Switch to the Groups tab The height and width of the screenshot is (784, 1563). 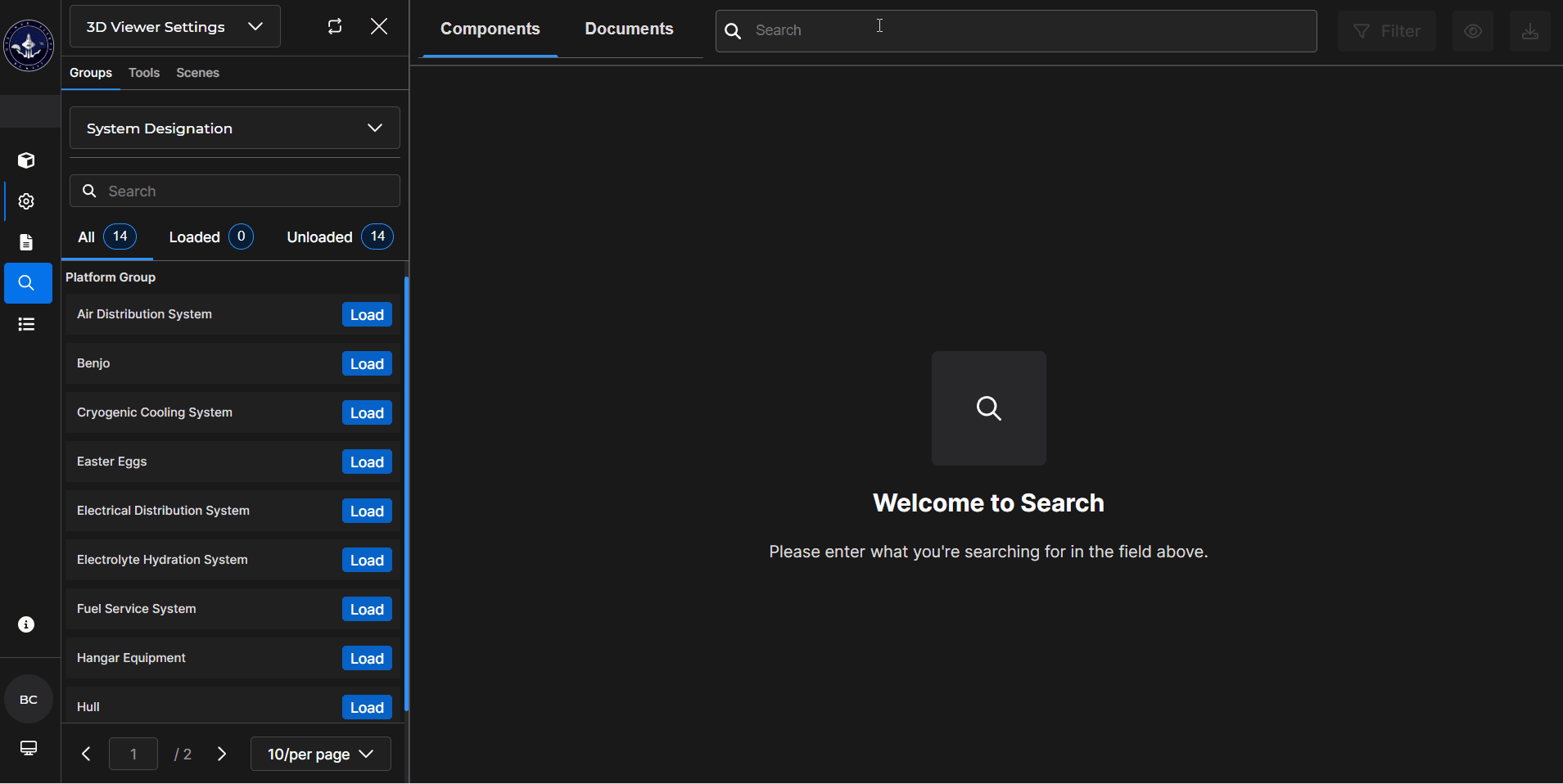click(x=91, y=73)
